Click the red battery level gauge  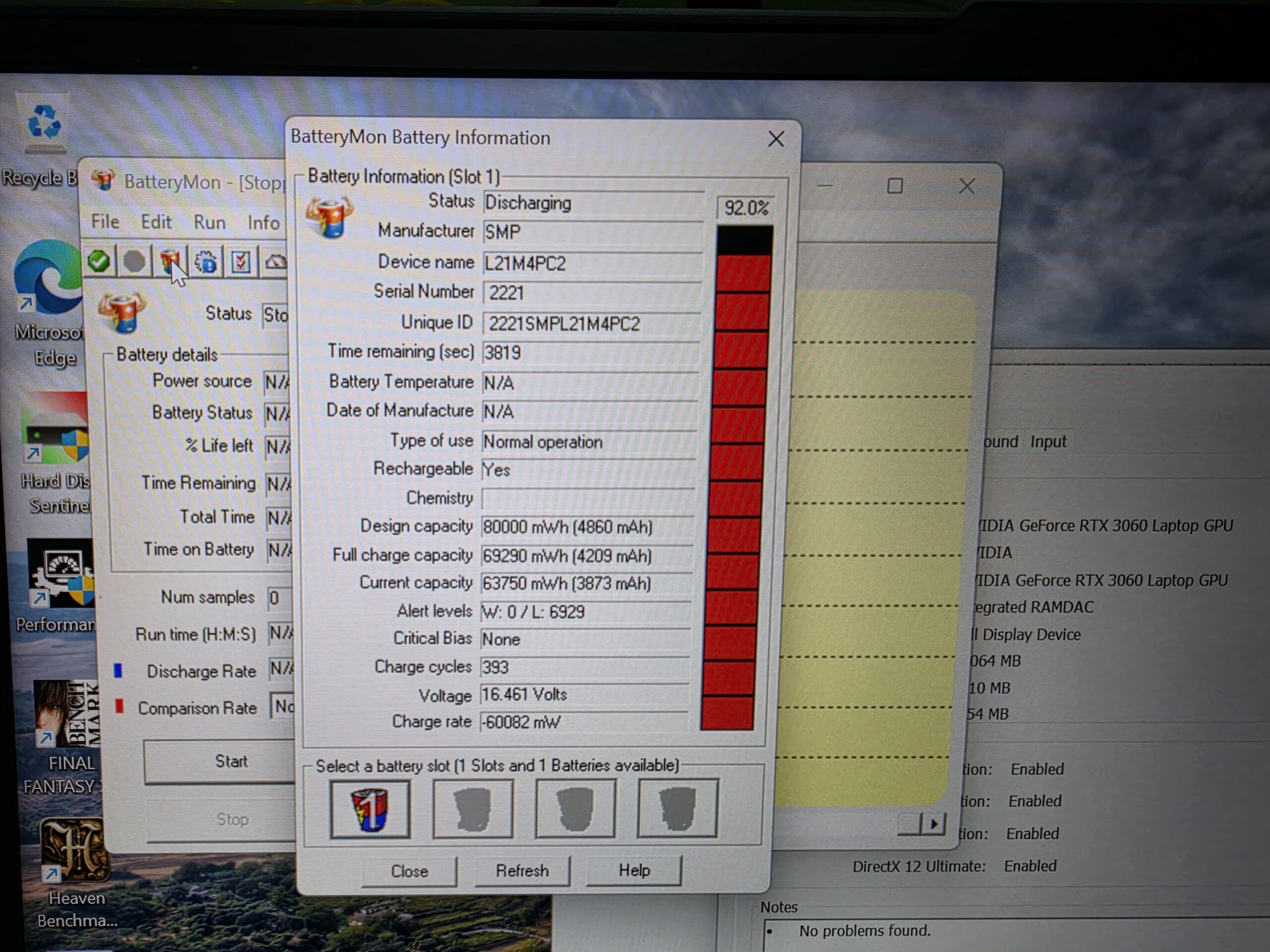[738, 477]
